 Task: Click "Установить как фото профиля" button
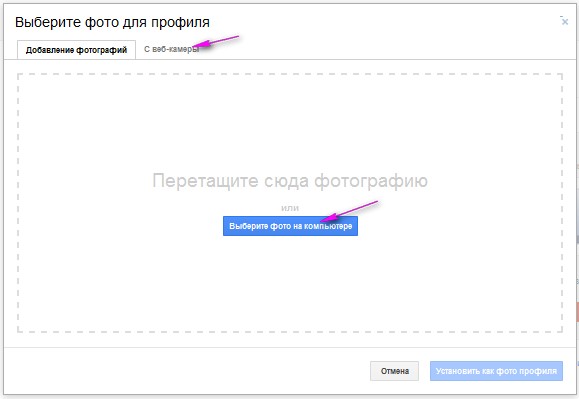pos(496,371)
